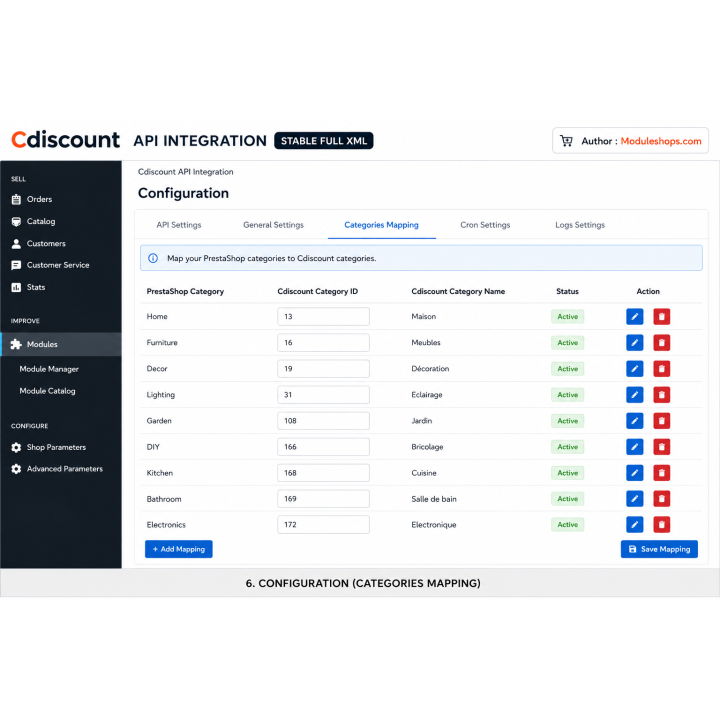720x720 pixels.
Task: Click the shopping cart icon near Author
Action: pos(566,141)
